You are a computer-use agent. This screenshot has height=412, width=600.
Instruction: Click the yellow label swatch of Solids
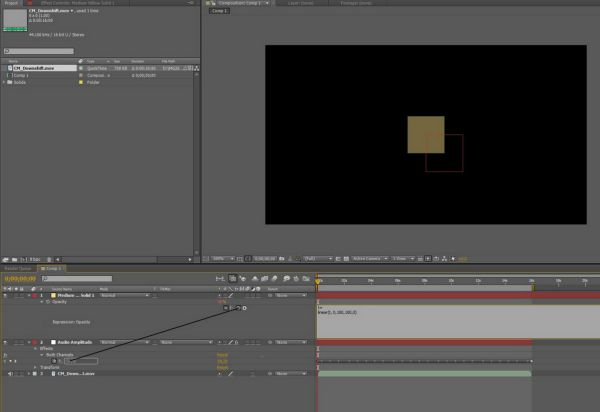[81, 82]
